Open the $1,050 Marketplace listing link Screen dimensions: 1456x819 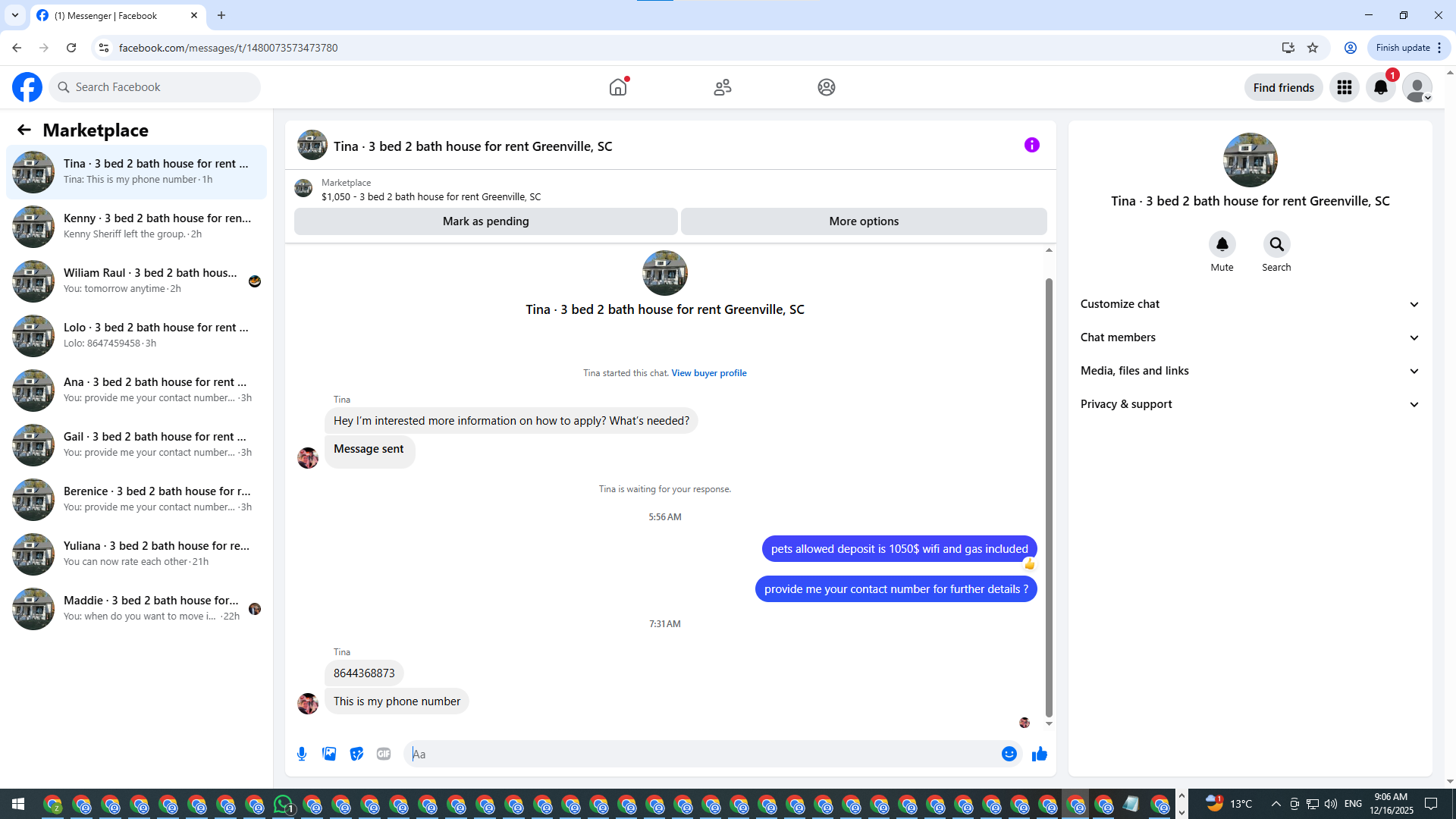click(x=431, y=197)
